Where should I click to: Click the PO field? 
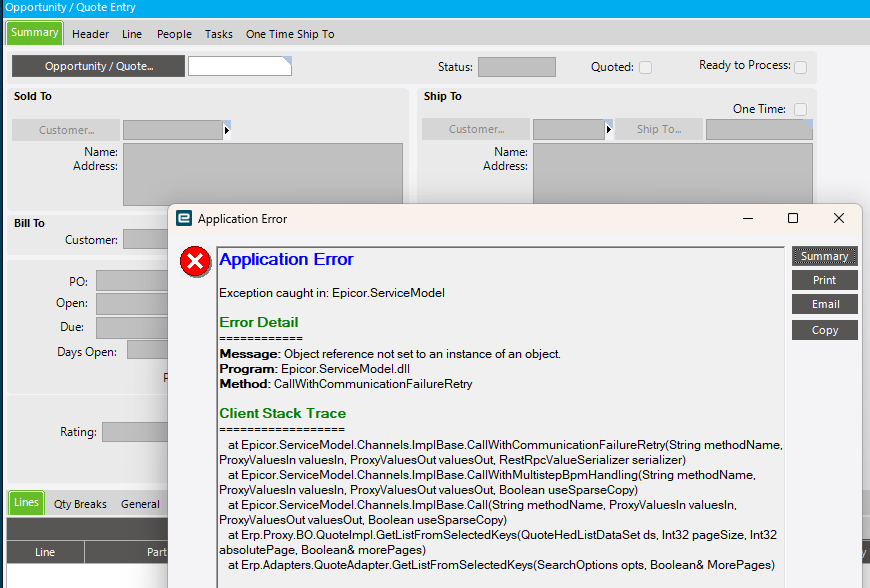pyautogui.click(x=132, y=281)
